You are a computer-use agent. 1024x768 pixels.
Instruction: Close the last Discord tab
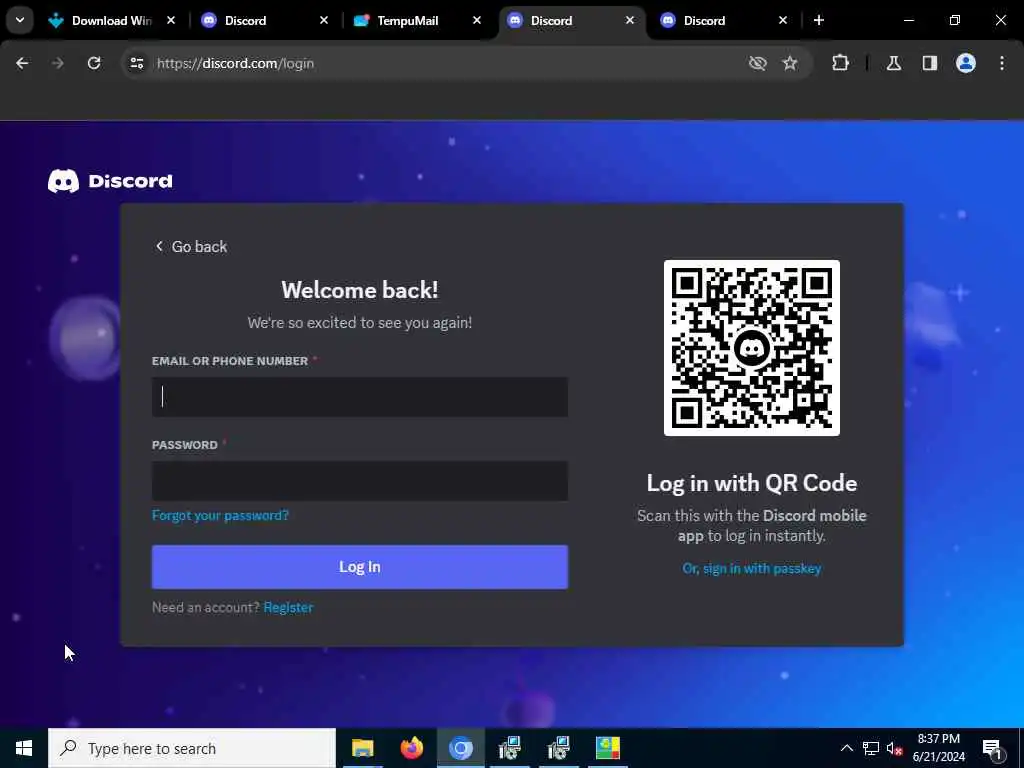(783, 20)
